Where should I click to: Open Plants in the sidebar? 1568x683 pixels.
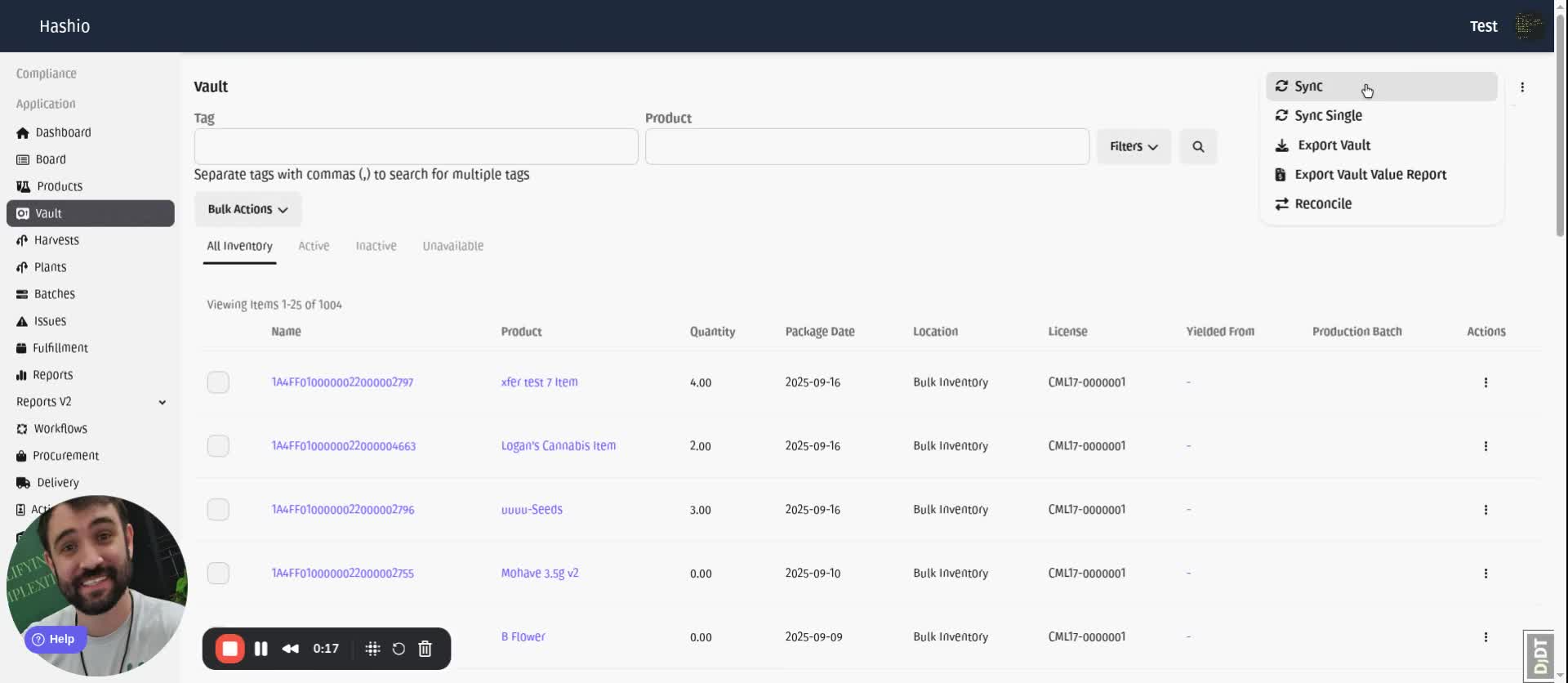click(x=42, y=267)
